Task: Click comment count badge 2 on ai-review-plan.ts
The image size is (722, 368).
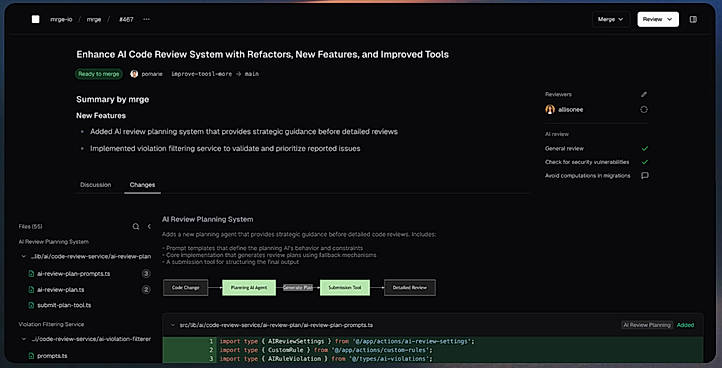Action: (146, 290)
